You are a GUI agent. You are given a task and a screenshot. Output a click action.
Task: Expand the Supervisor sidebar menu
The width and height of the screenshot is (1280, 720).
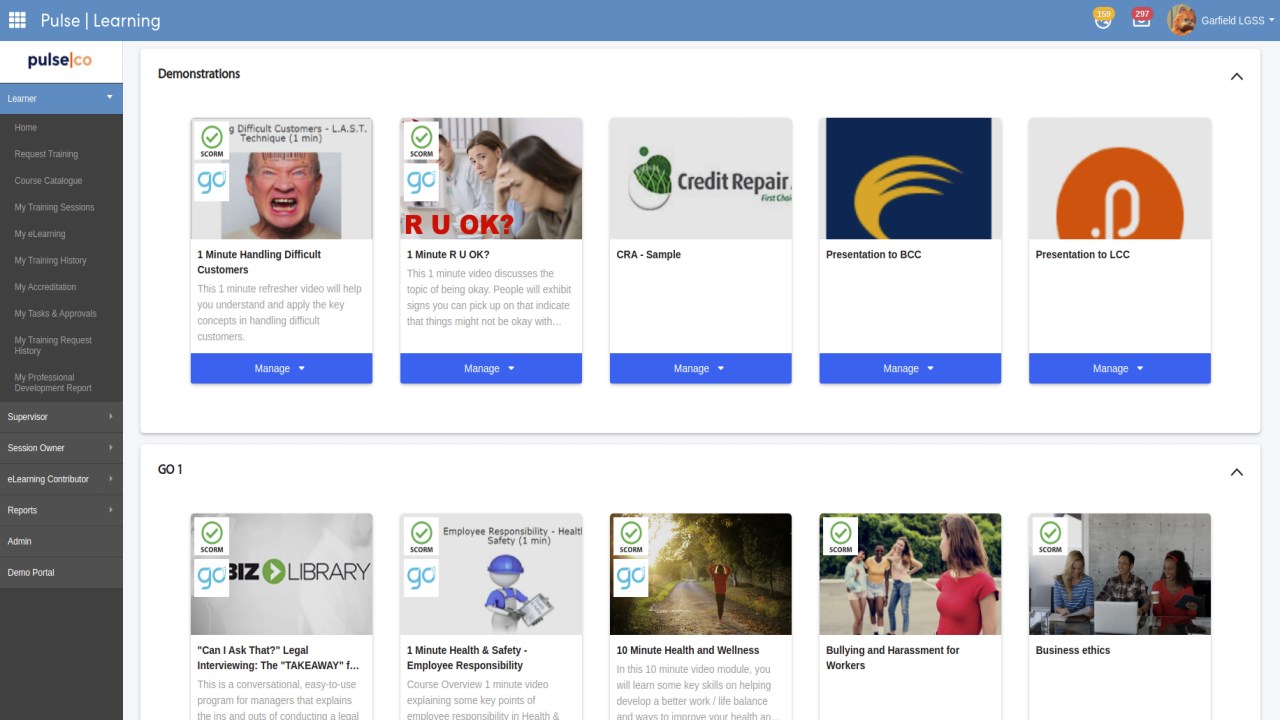61,416
